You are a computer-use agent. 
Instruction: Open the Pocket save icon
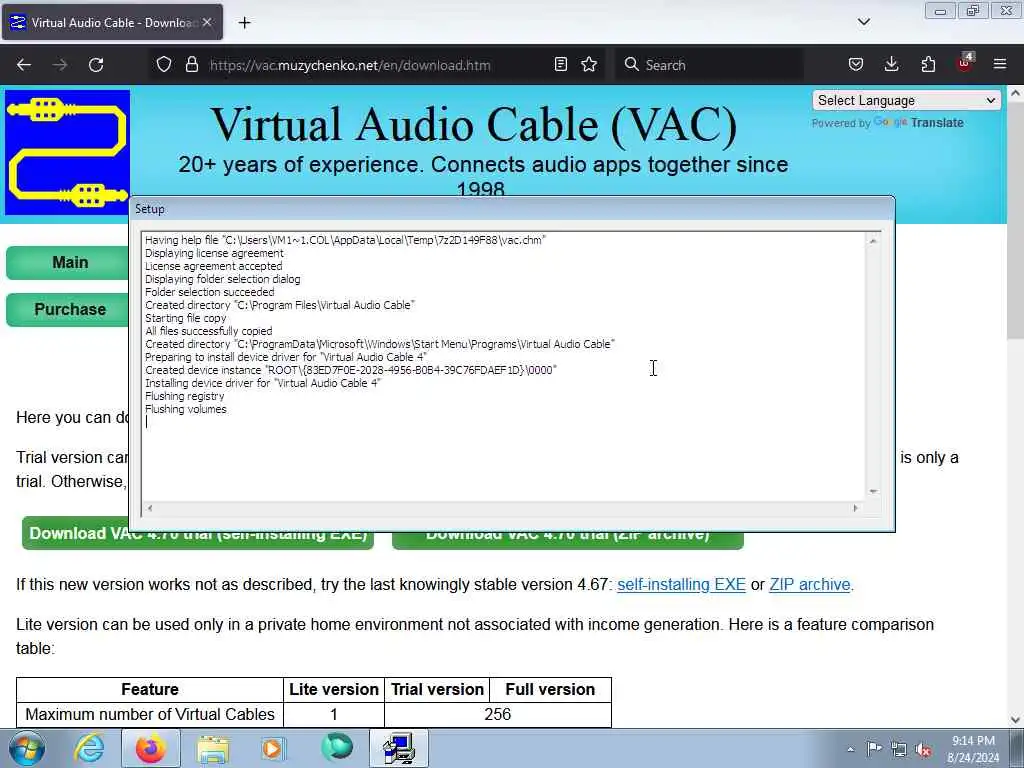pyautogui.click(x=856, y=64)
